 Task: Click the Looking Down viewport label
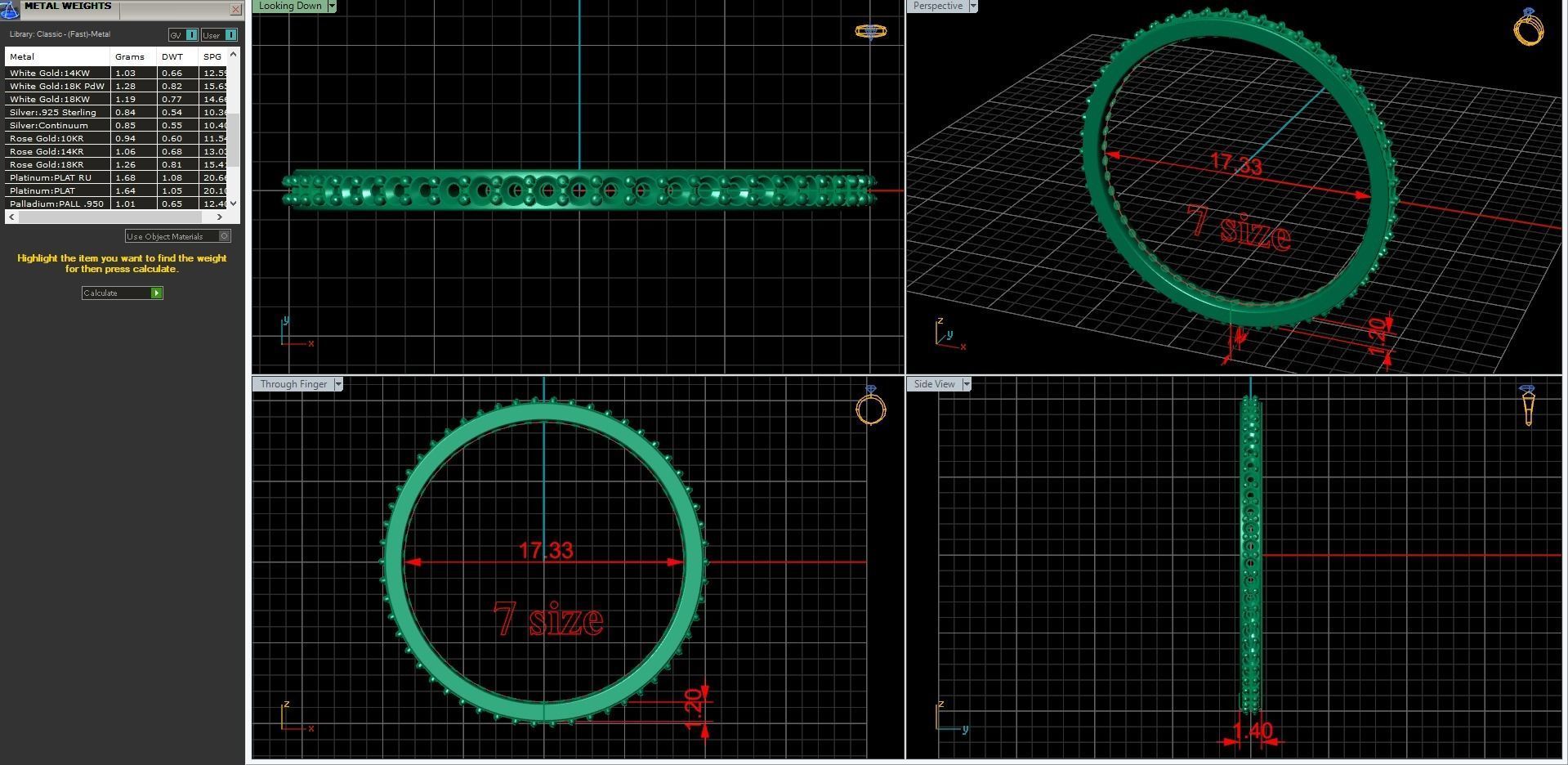290,6
